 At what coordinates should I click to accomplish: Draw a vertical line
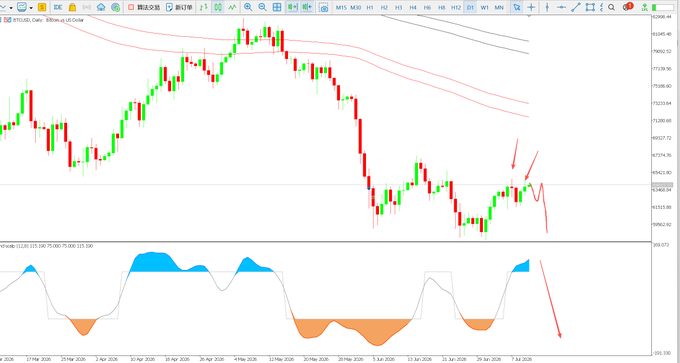[x=547, y=7]
